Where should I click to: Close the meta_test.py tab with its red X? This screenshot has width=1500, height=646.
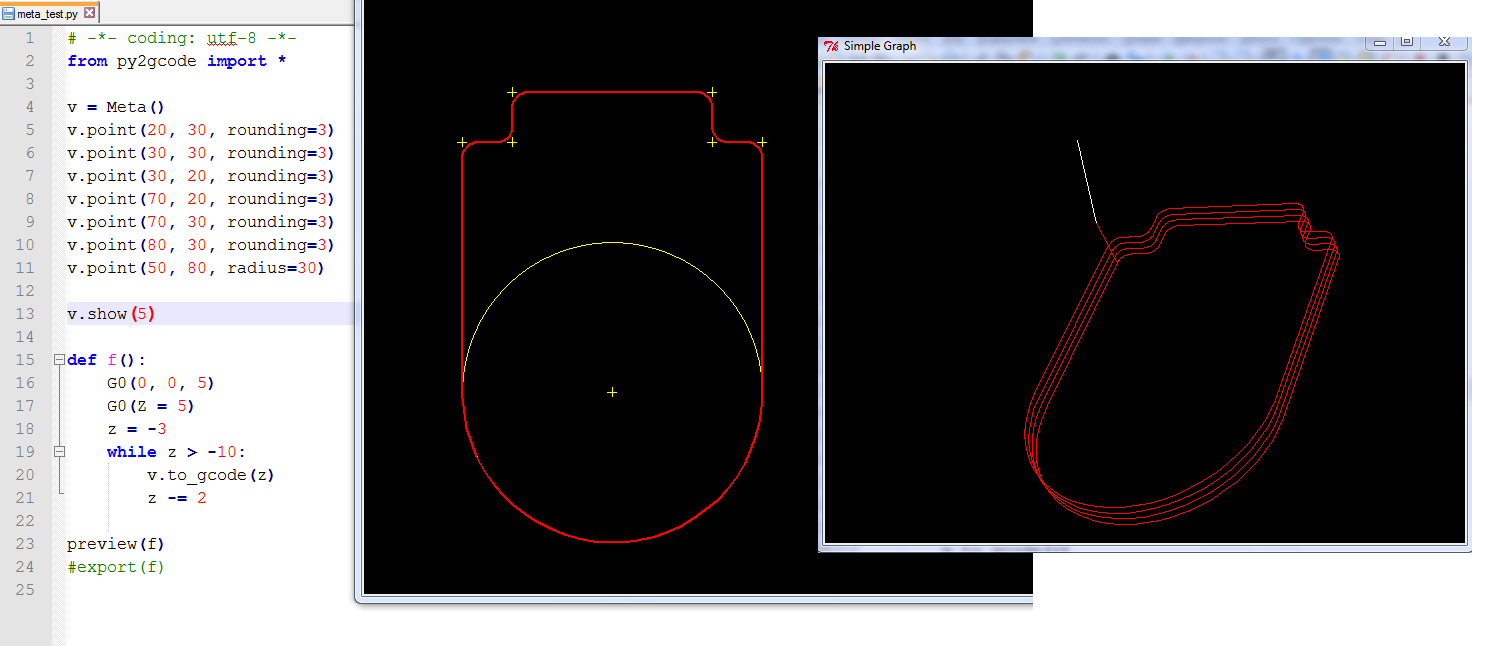pyautogui.click(x=89, y=13)
